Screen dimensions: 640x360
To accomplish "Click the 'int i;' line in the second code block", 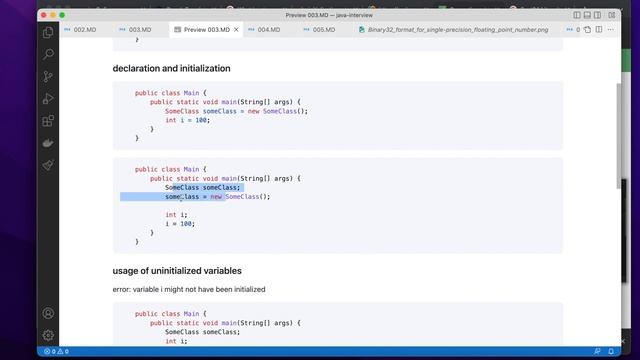I will point(176,215).
